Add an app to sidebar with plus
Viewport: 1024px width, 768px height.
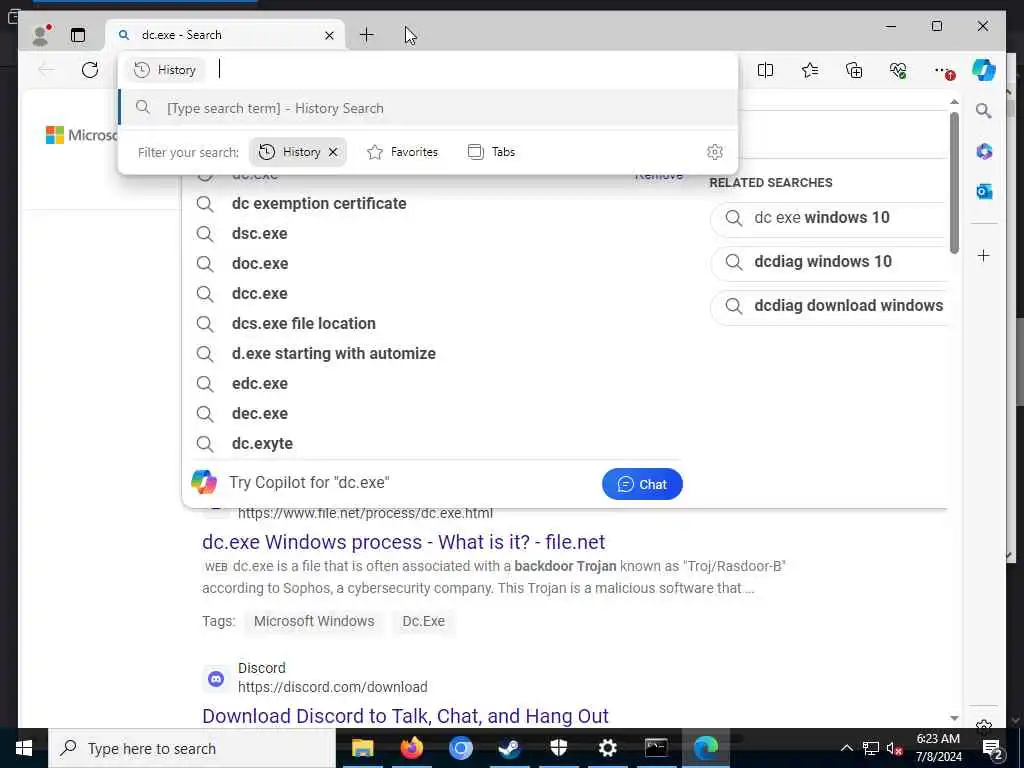(x=984, y=255)
